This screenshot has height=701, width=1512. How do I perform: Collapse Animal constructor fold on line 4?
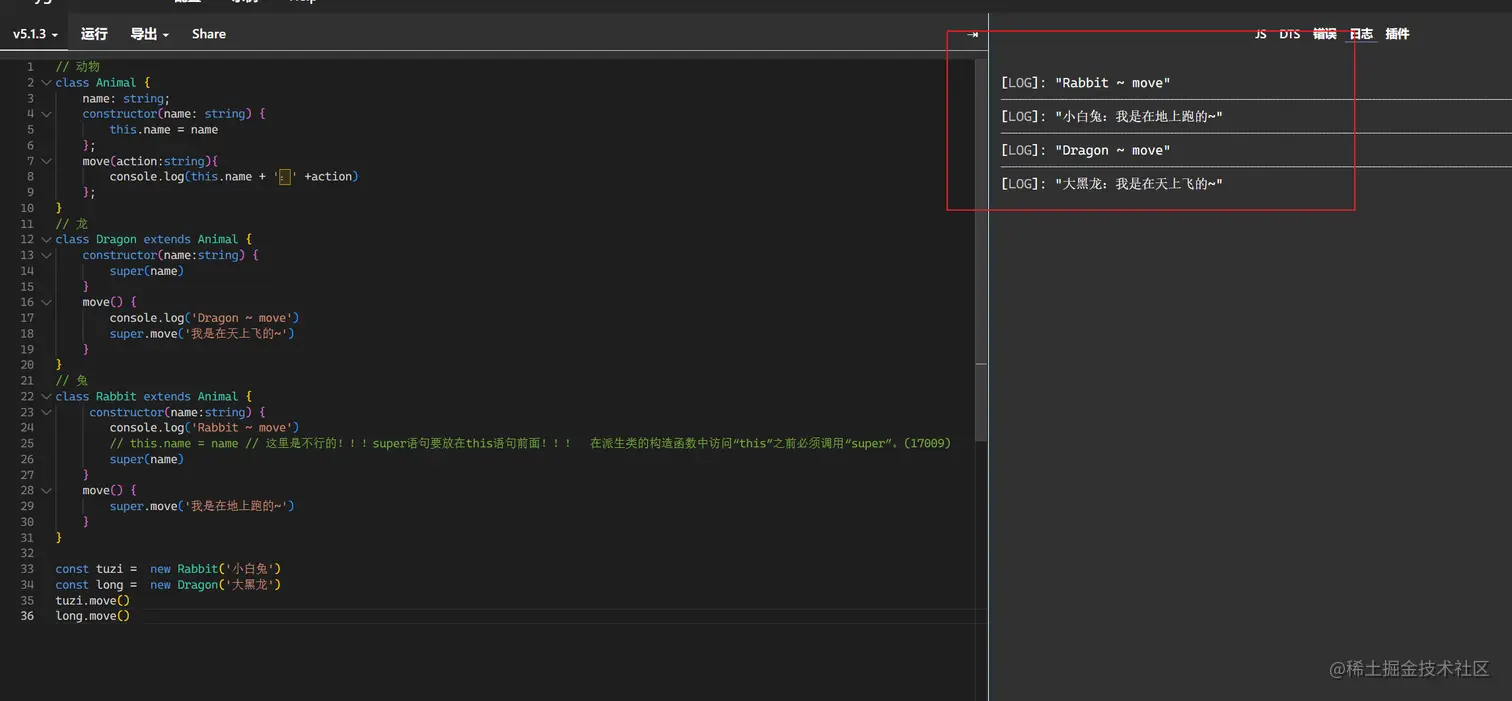46,114
